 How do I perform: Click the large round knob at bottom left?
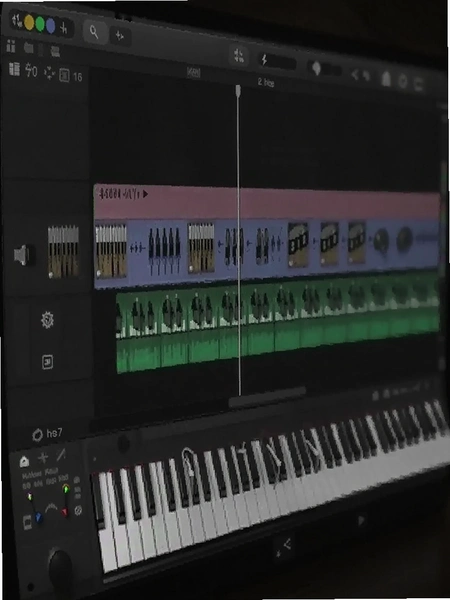coord(60,566)
